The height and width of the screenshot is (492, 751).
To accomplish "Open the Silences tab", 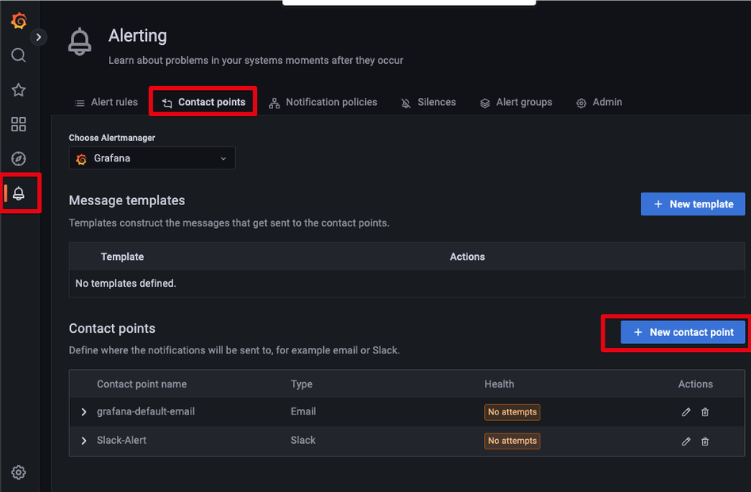I will 428,102.
